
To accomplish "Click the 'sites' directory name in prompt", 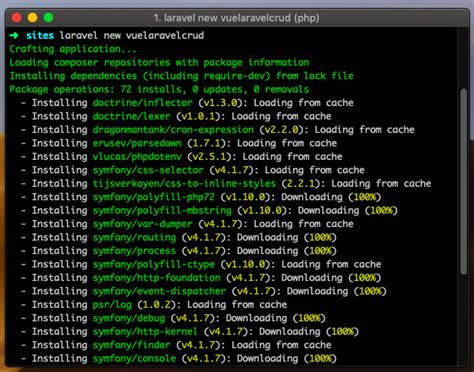I will click(x=40, y=35).
